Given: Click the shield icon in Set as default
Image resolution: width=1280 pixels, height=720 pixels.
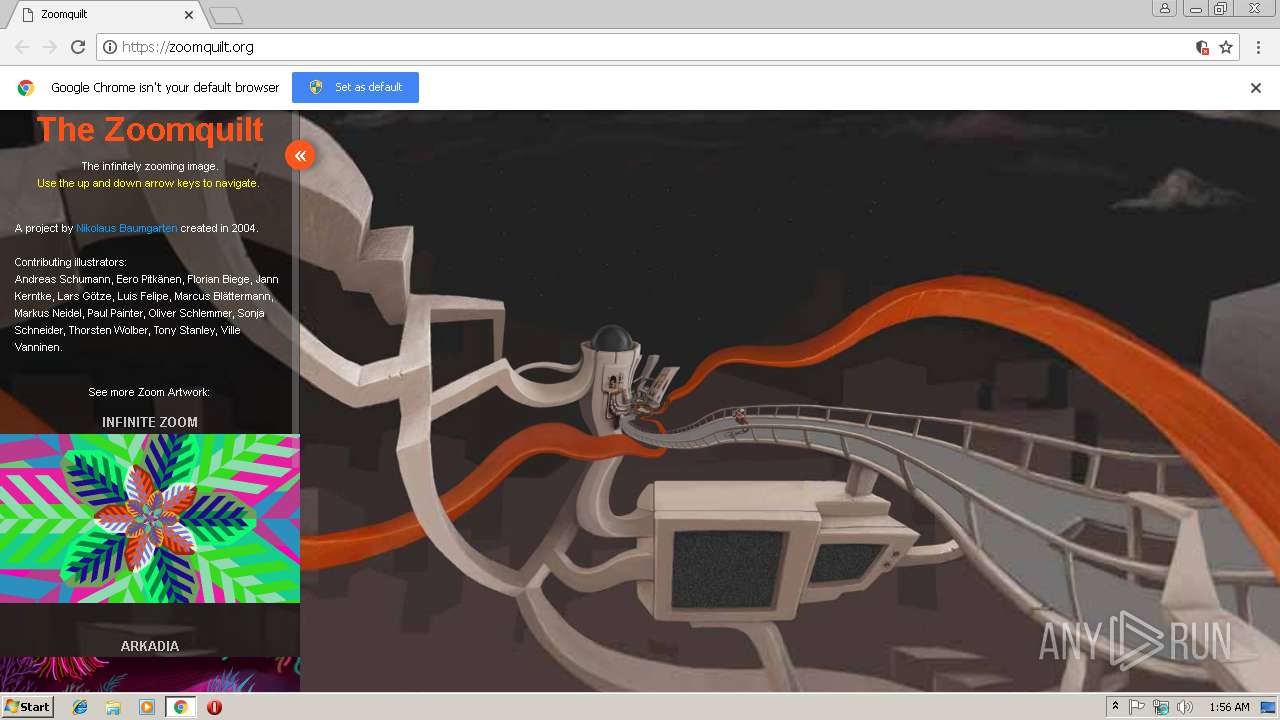Looking at the screenshot, I should pos(316,87).
